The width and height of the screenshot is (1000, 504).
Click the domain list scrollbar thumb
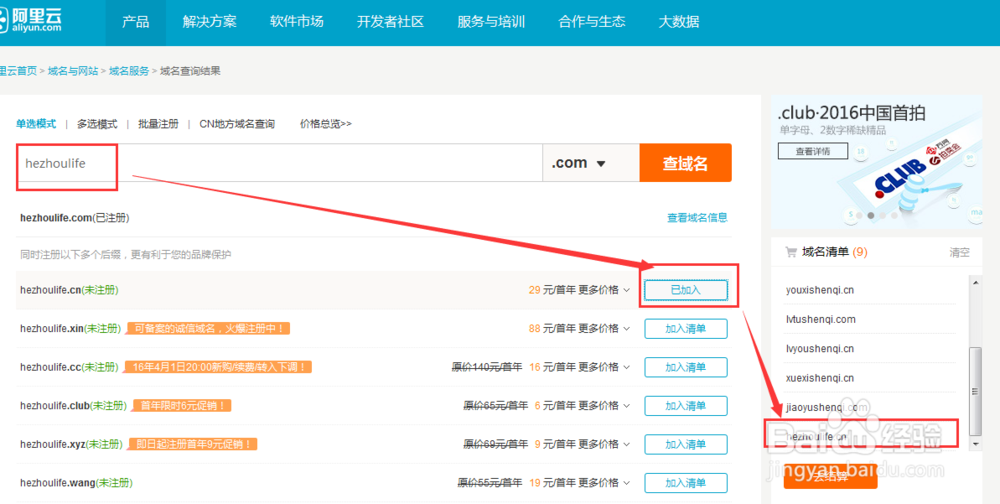pos(975,391)
